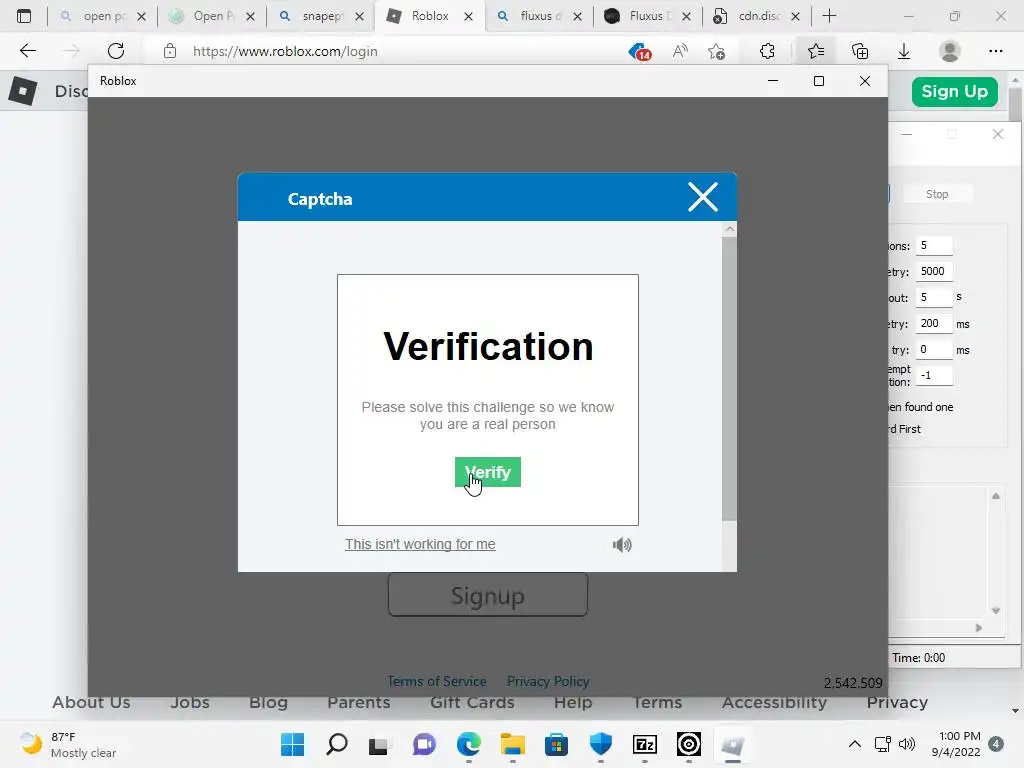1024x768 pixels.
Task: Open File Explorer from taskbar
Action: pos(513,744)
